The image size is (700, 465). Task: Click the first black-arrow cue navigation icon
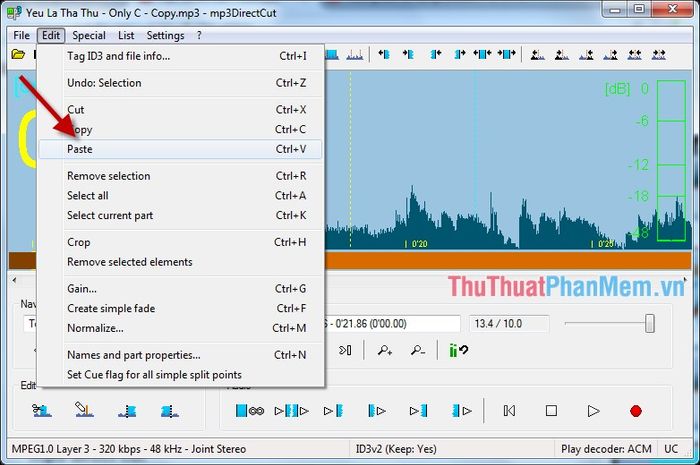coord(538,54)
